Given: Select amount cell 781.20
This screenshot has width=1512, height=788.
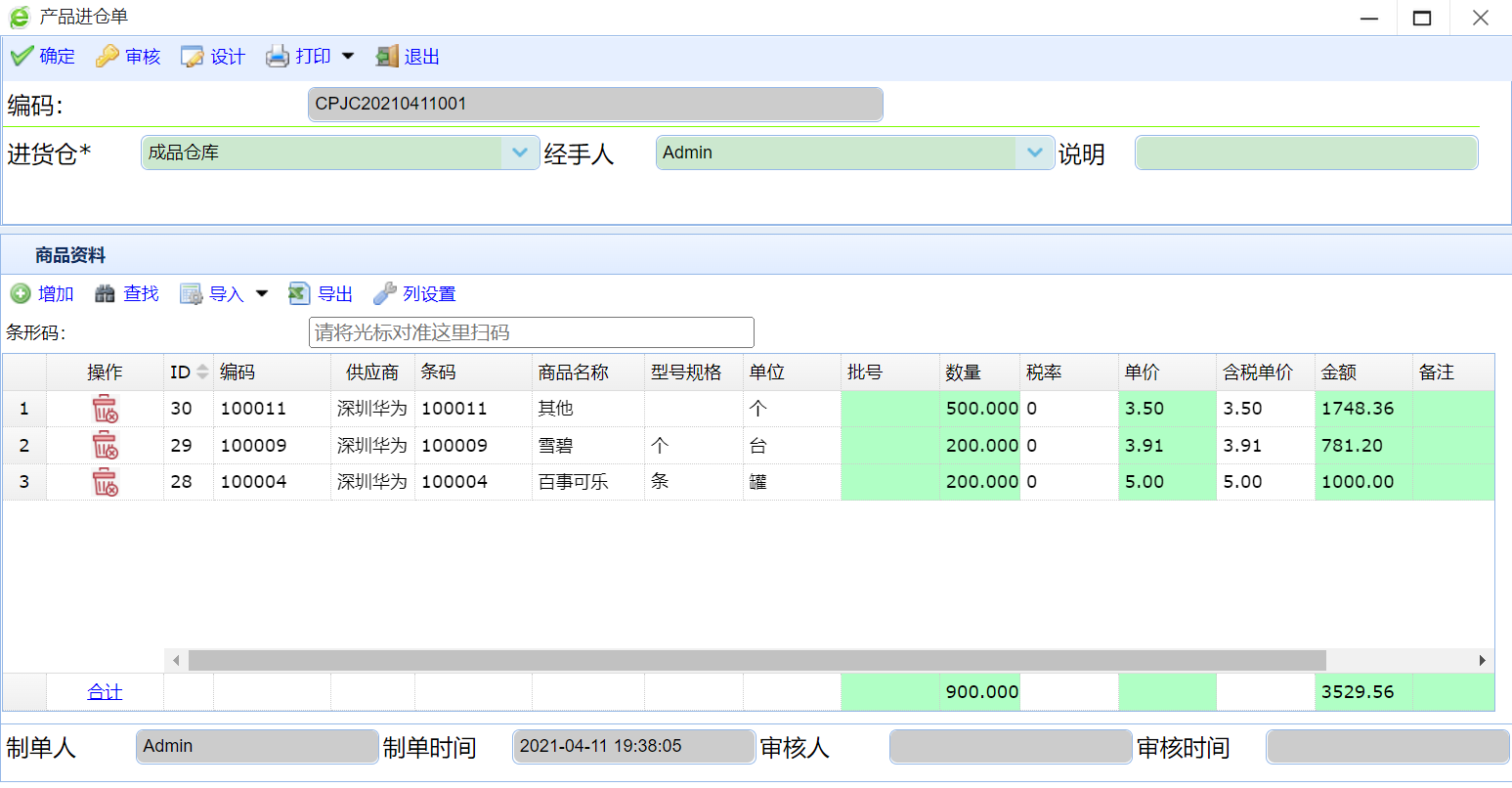Looking at the screenshot, I should point(1363,445).
